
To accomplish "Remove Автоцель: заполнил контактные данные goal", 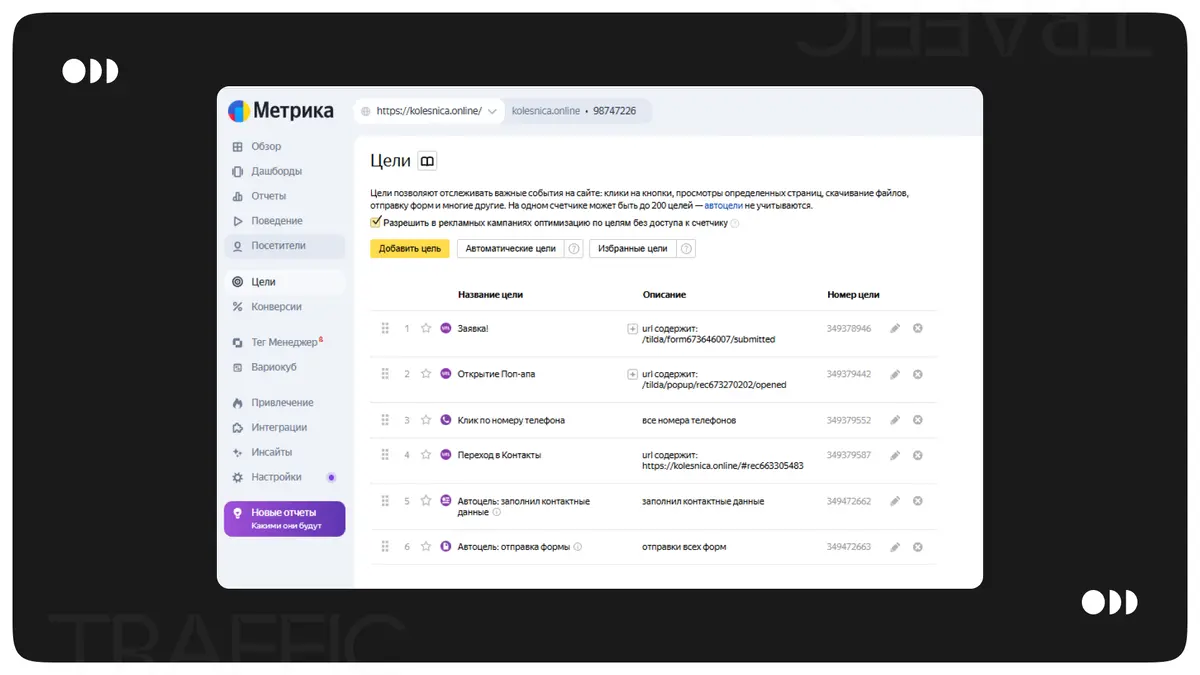I will point(917,501).
